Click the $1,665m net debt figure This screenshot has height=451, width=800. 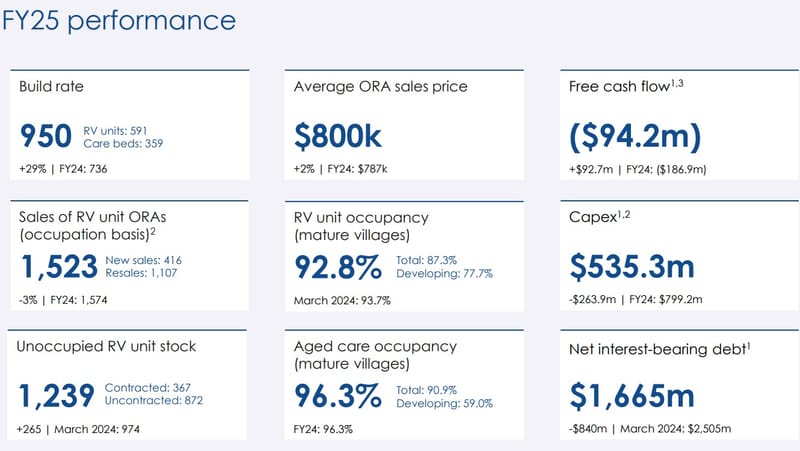(632, 396)
